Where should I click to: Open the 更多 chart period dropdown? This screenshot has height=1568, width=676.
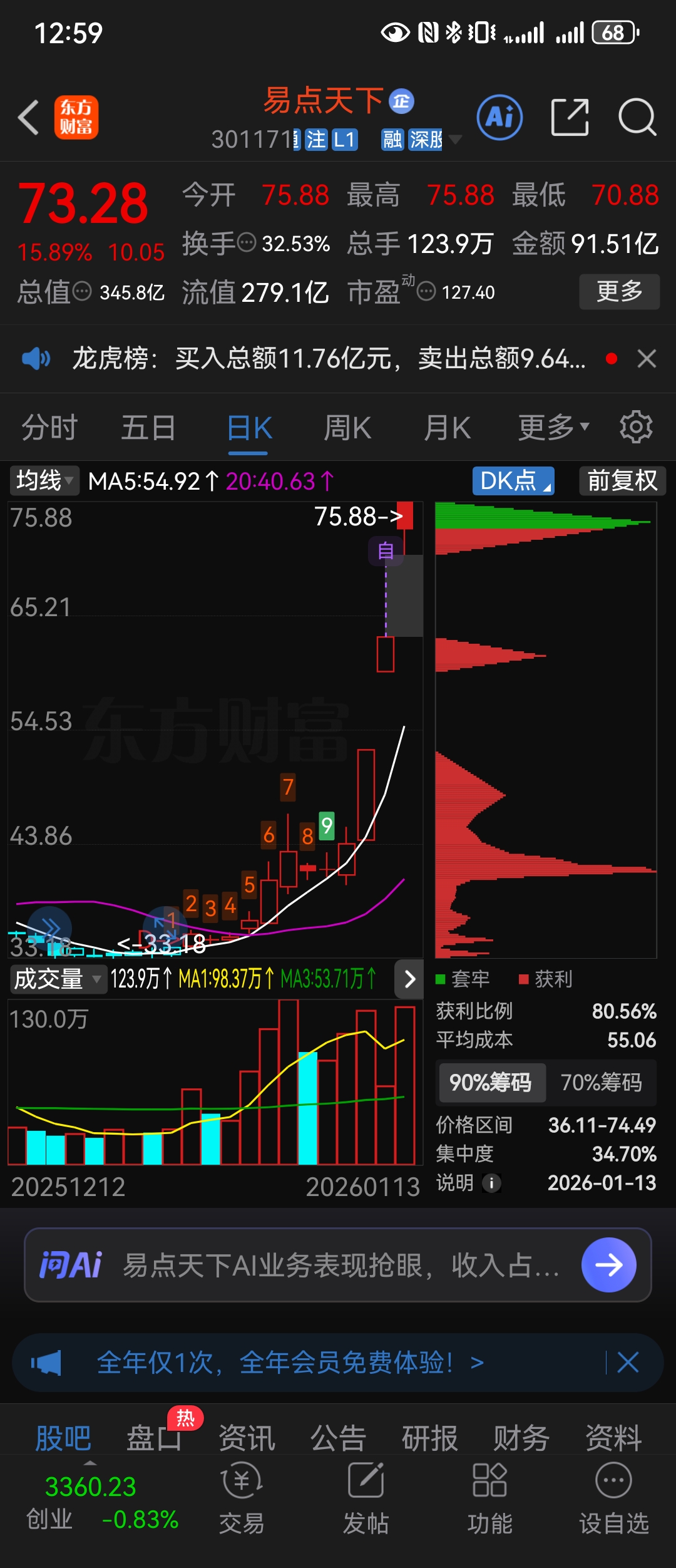tap(553, 428)
